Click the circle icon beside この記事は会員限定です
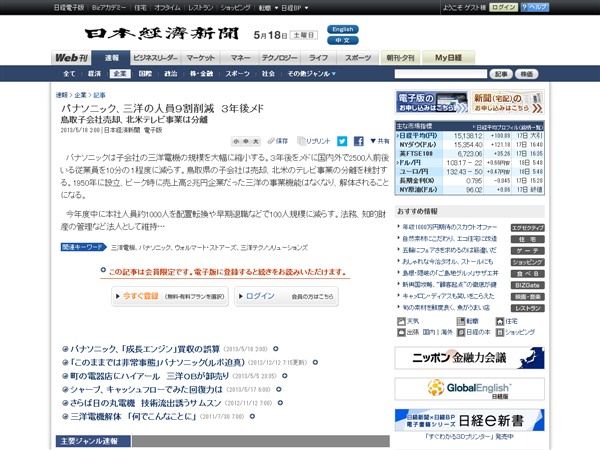The image size is (600, 450). 103,270
